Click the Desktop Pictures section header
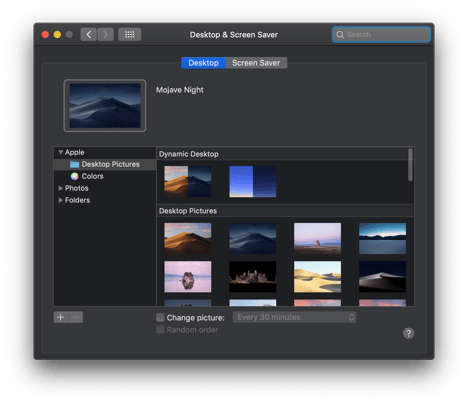This screenshot has width=468, height=404. click(x=188, y=211)
